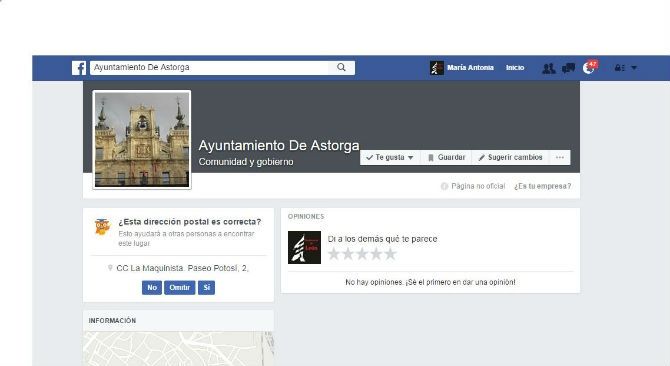Open the more options ellipsis button
Image resolution: width=670 pixels, height=366 pixels.
tap(560, 157)
